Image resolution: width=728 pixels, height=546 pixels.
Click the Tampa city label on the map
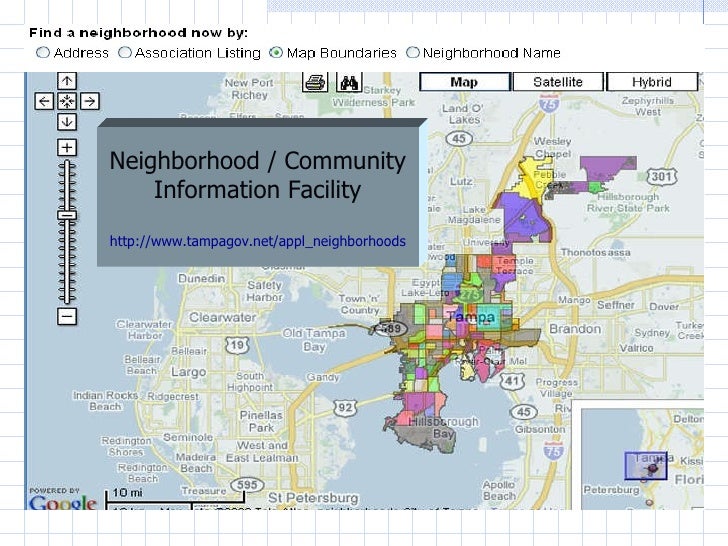pyautogui.click(x=471, y=317)
